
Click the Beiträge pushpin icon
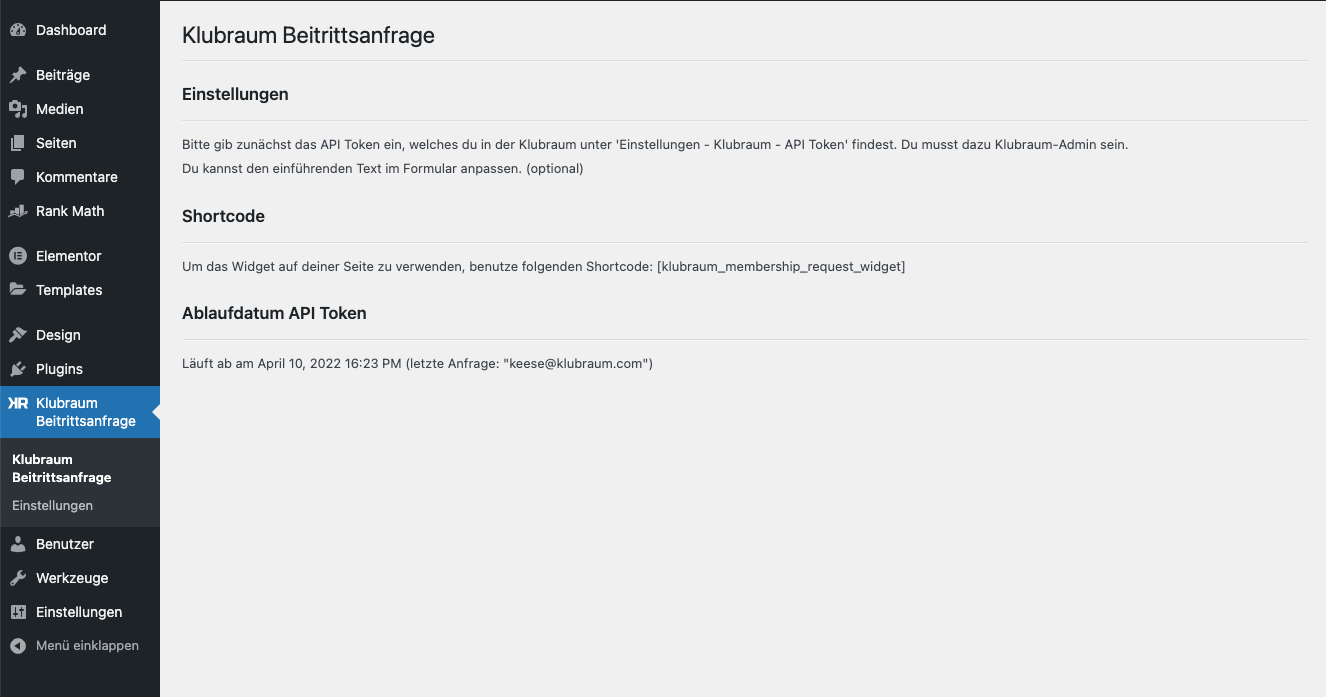coord(18,75)
